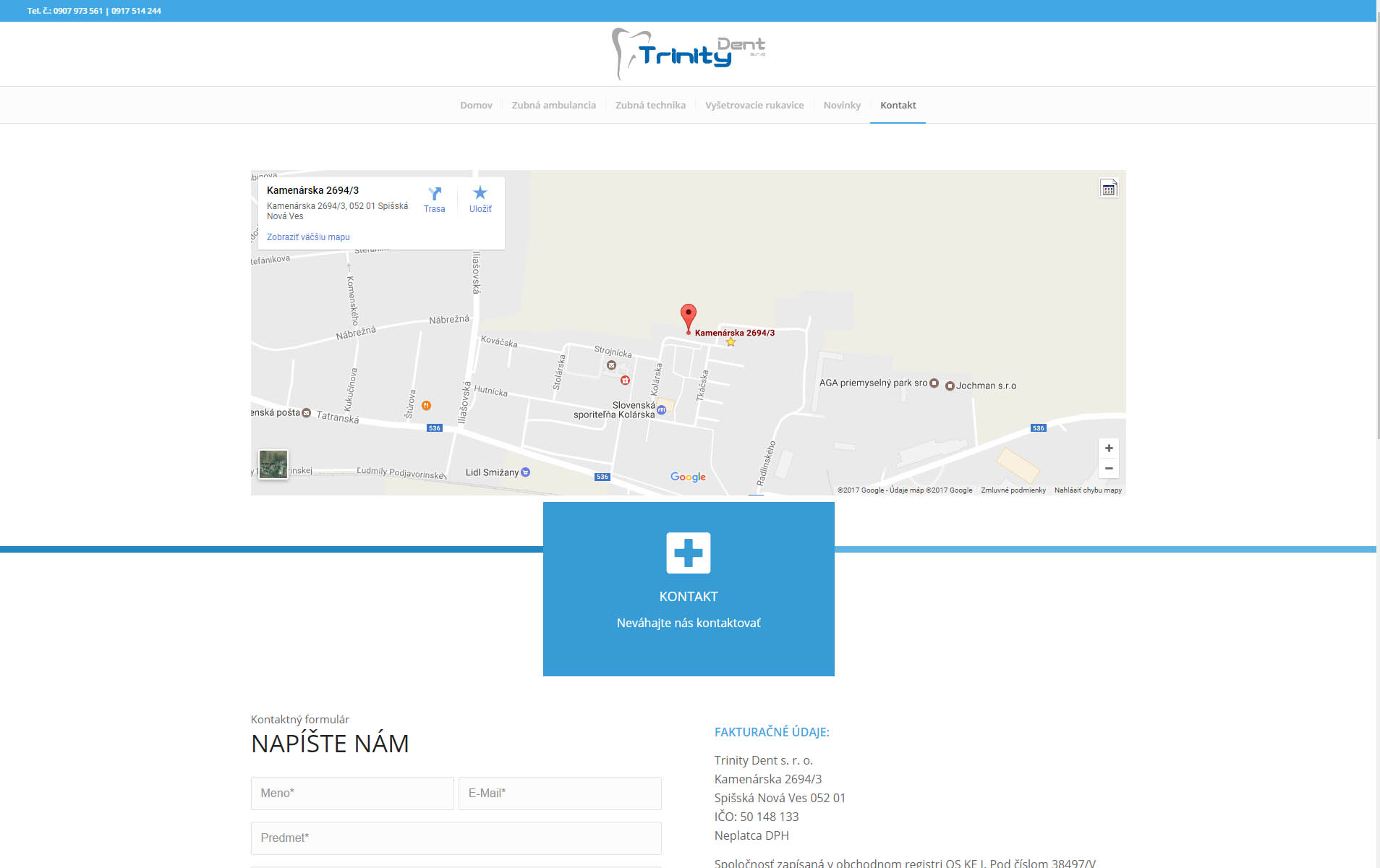1380x868 pixels.
Task: Zoom out the map with minus button
Action: (1109, 469)
